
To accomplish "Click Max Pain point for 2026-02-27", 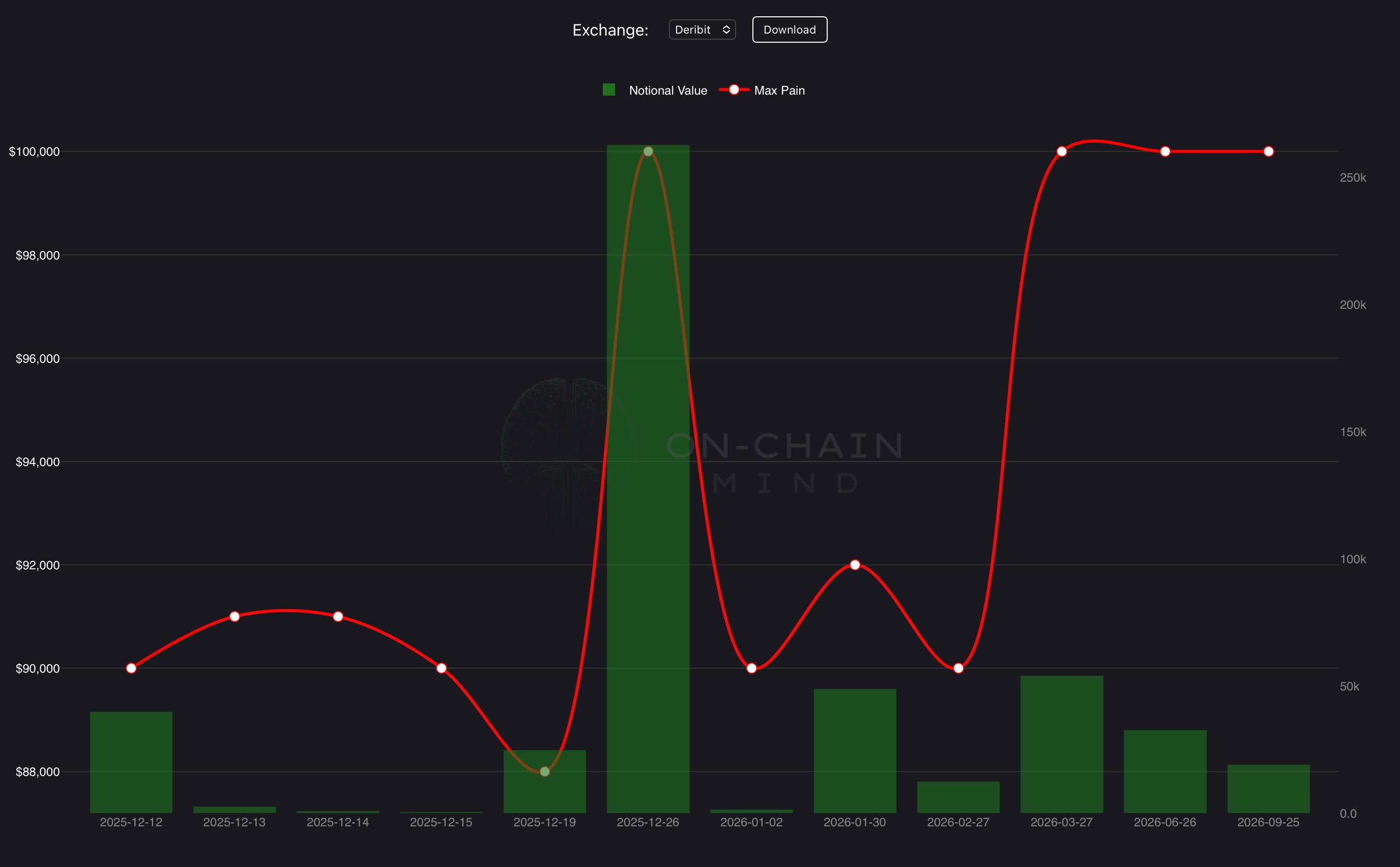I will click(x=958, y=668).
